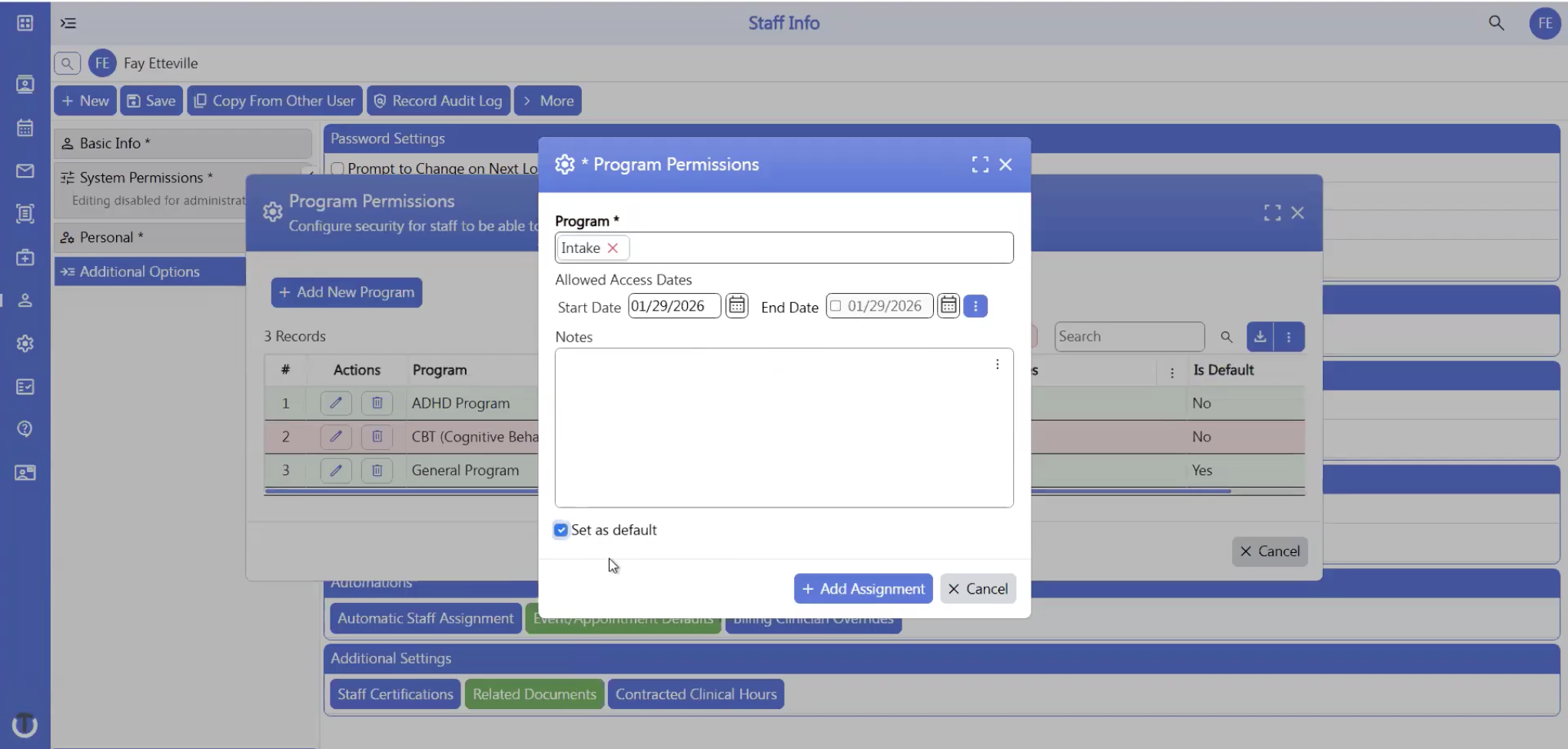Open the calendar icon in the left sidebar
This screenshot has height=749, width=1568.
click(x=25, y=128)
